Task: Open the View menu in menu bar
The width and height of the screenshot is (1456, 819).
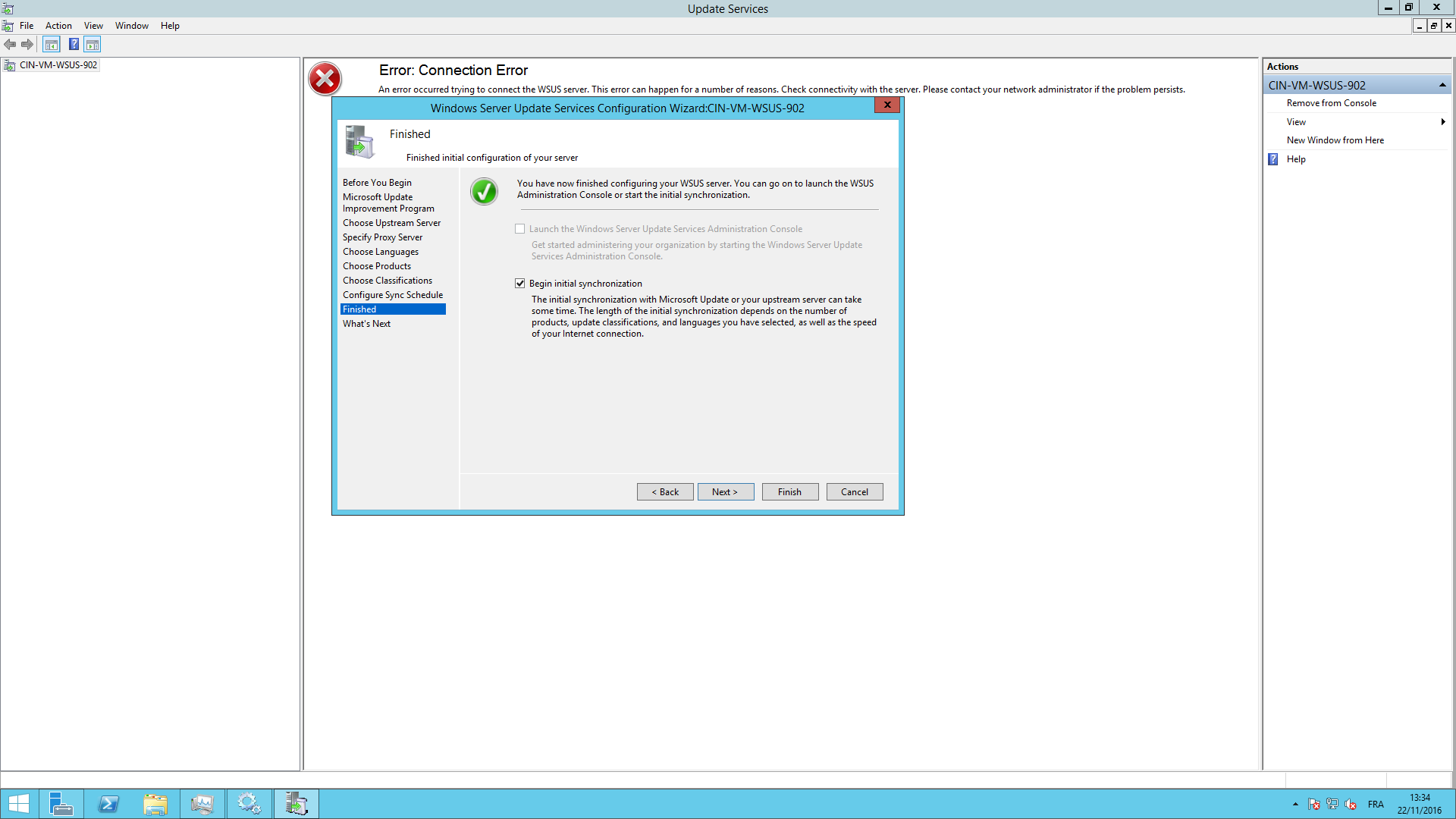Action: [x=93, y=26]
